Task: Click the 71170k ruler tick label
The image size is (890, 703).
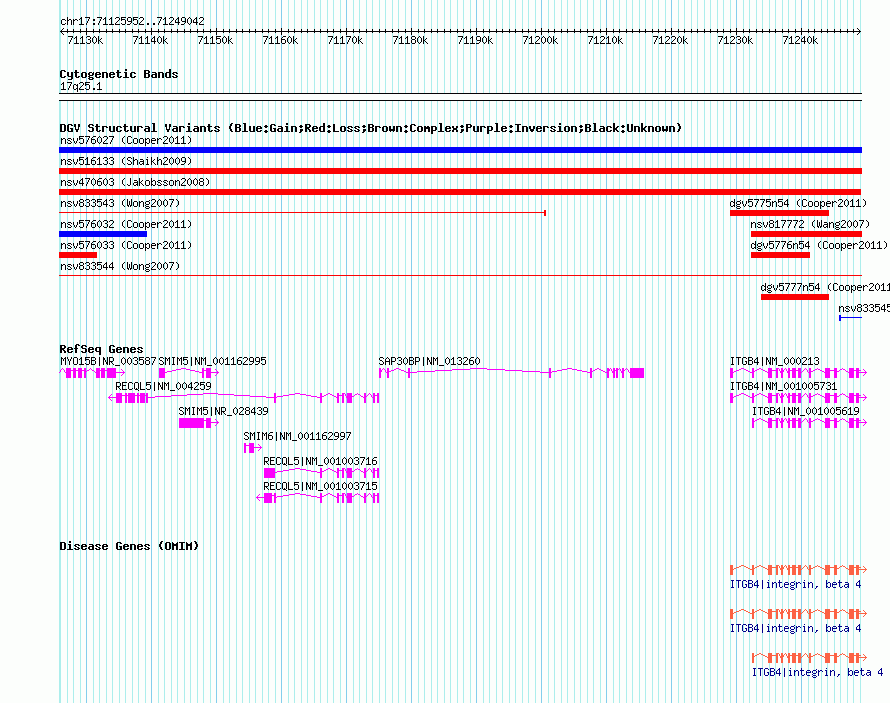Action: click(x=345, y=40)
